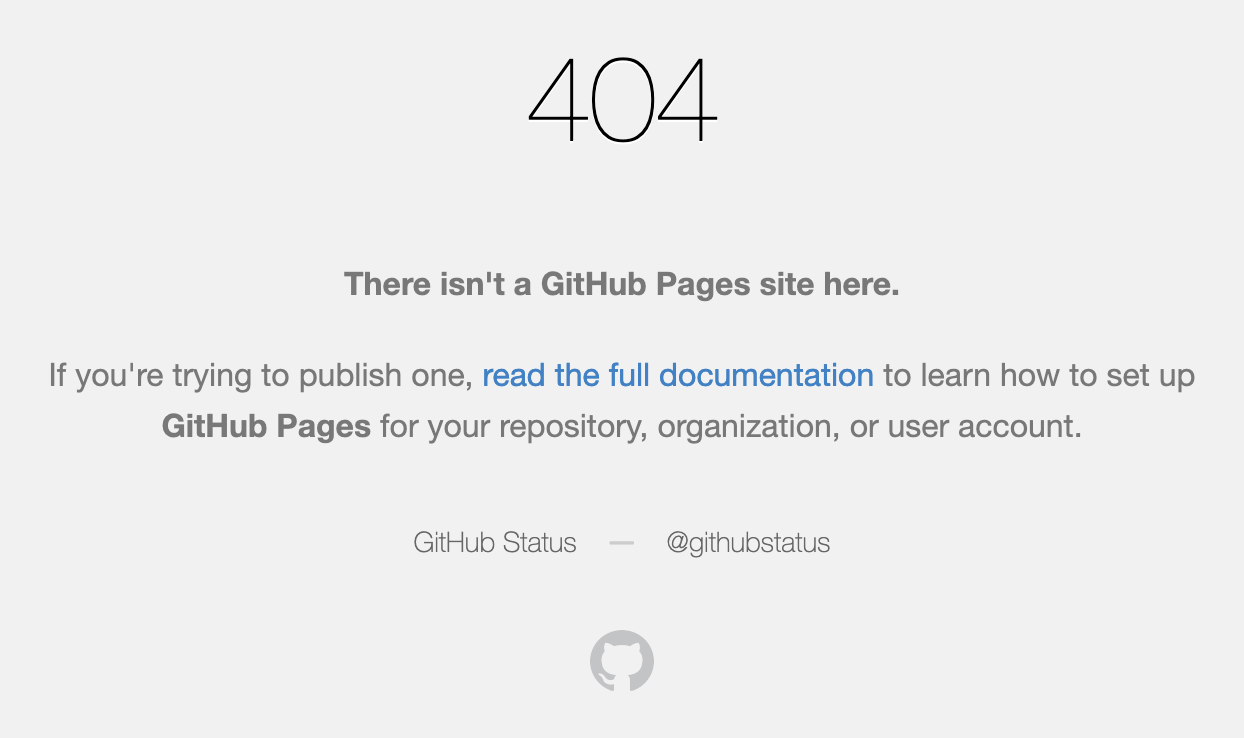This screenshot has height=738, width=1244.
Task: Select the first 4 digit of 404
Action: pos(556,99)
